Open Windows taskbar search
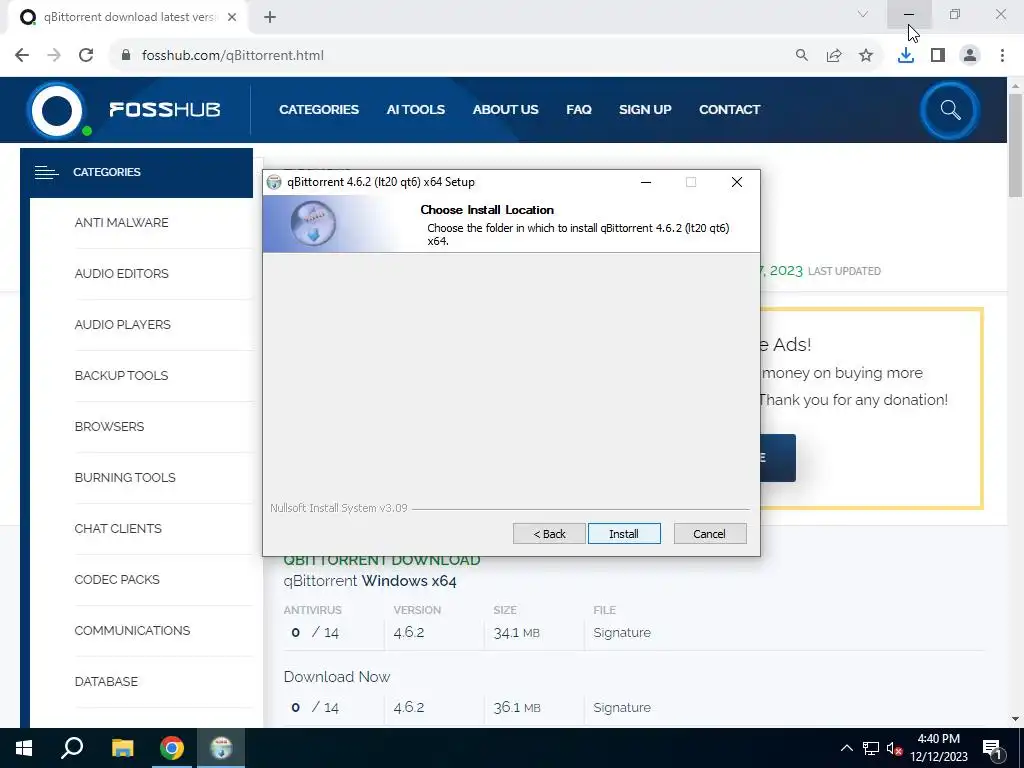The width and height of the screenshot is (1024, 768). point(72,748)
